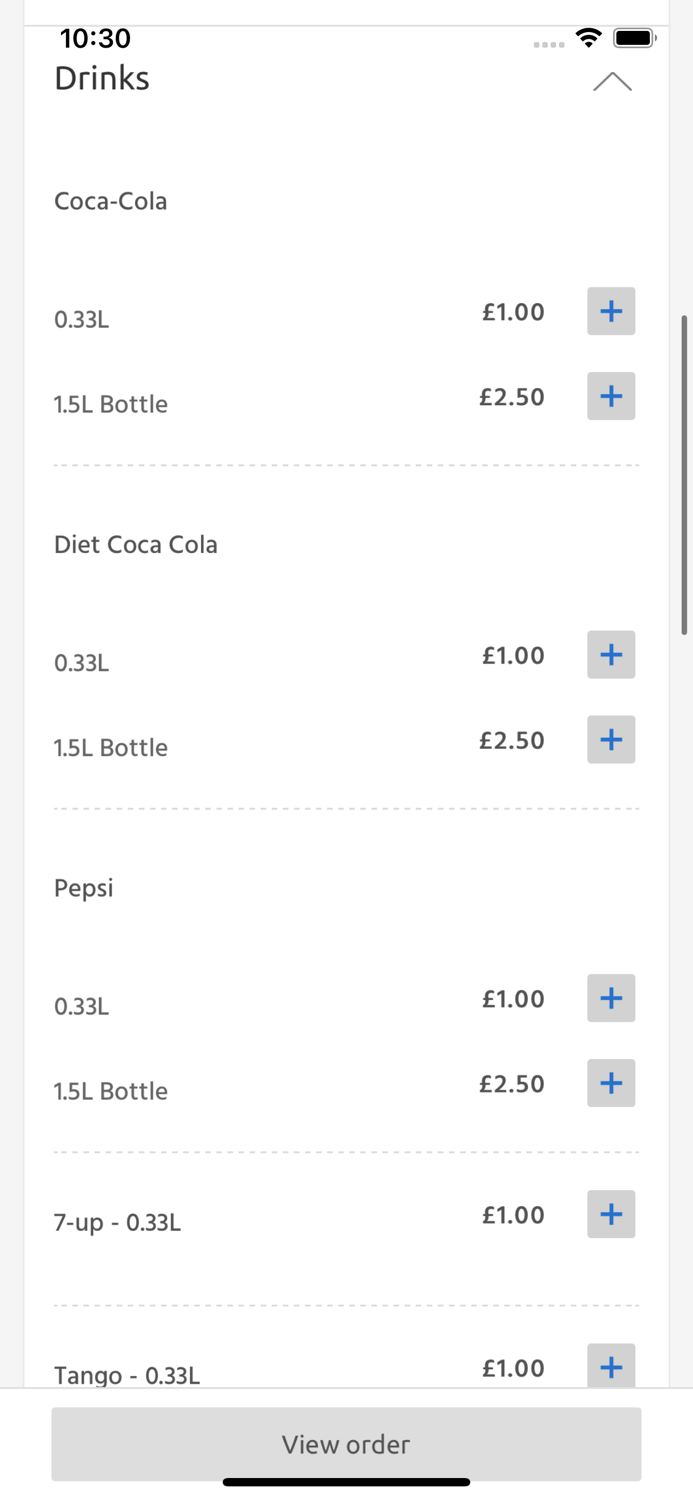Tap the £2.50 price for Pepsi 1.5L Bottle
The width and height of the screenshot is (693, 1500).
[513, 1084]
